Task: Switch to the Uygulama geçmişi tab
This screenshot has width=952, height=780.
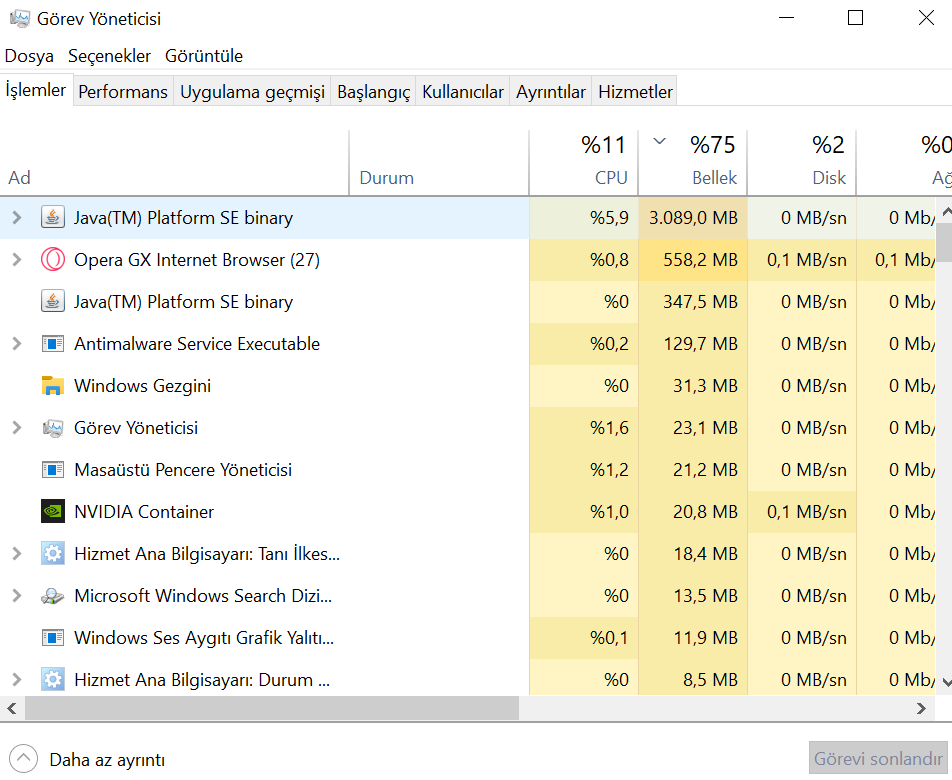Action: point(253,92)
